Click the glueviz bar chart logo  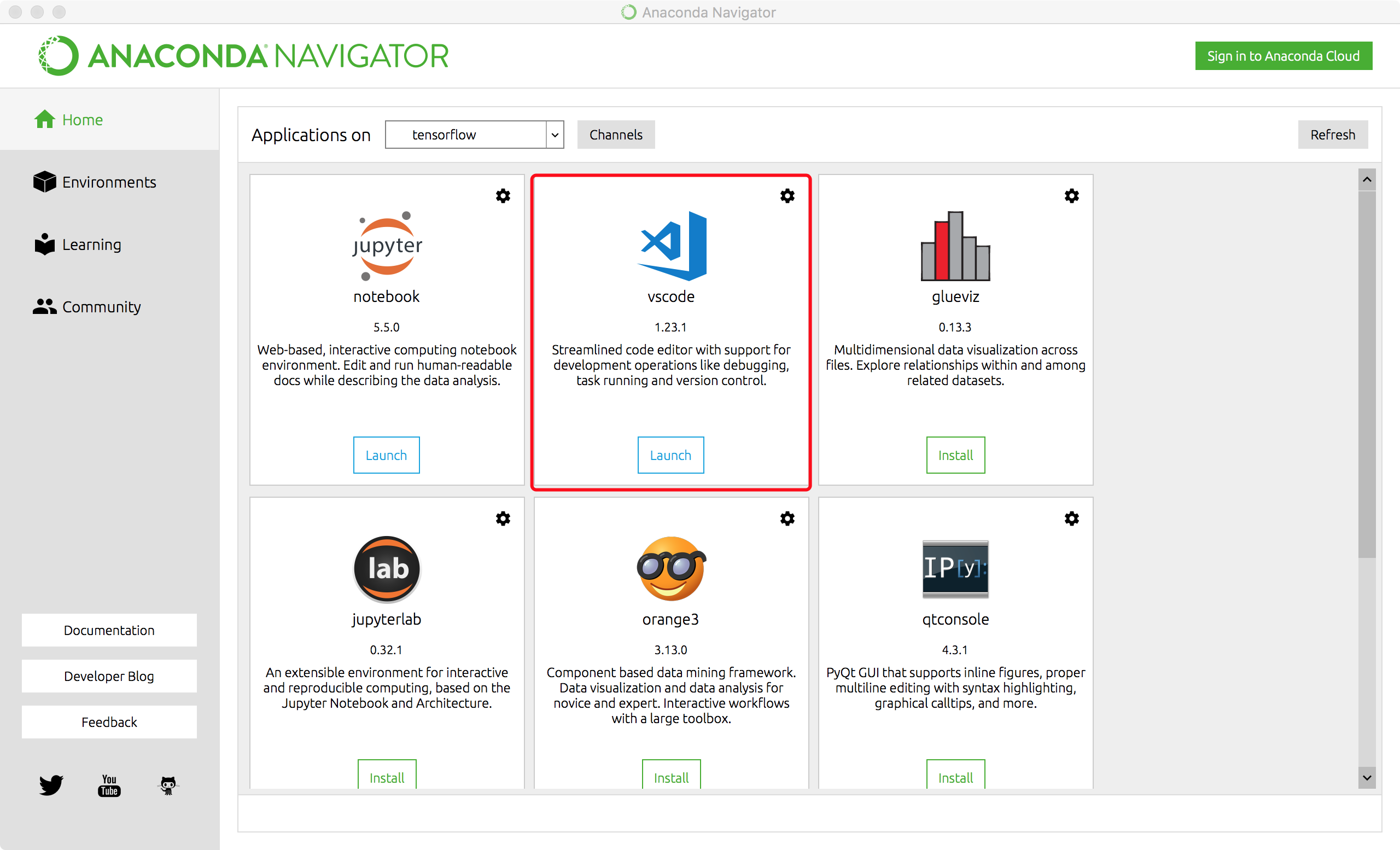[956, 246]
